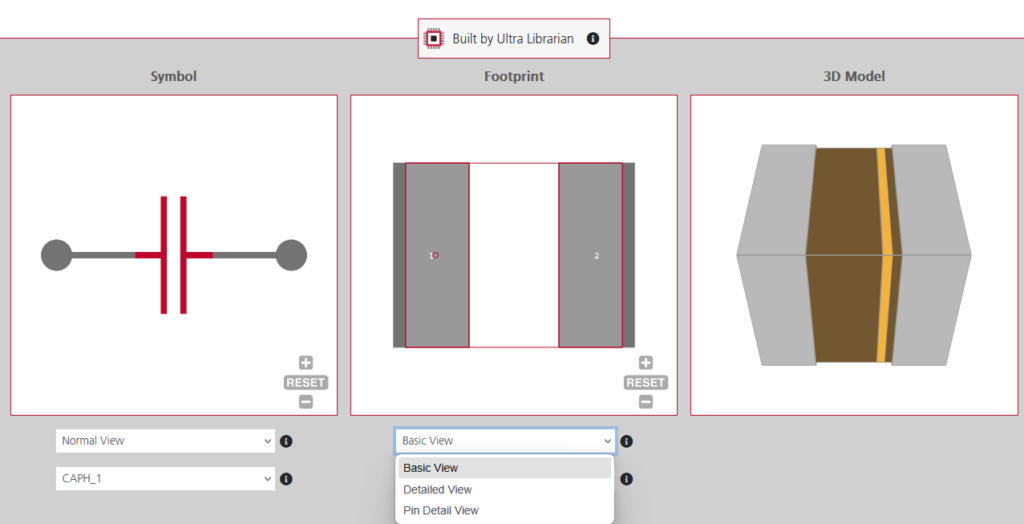Open the CAPH_1 symbol dropdown
This screenshot has height=524, width=1024.
(x=165, y=479)
